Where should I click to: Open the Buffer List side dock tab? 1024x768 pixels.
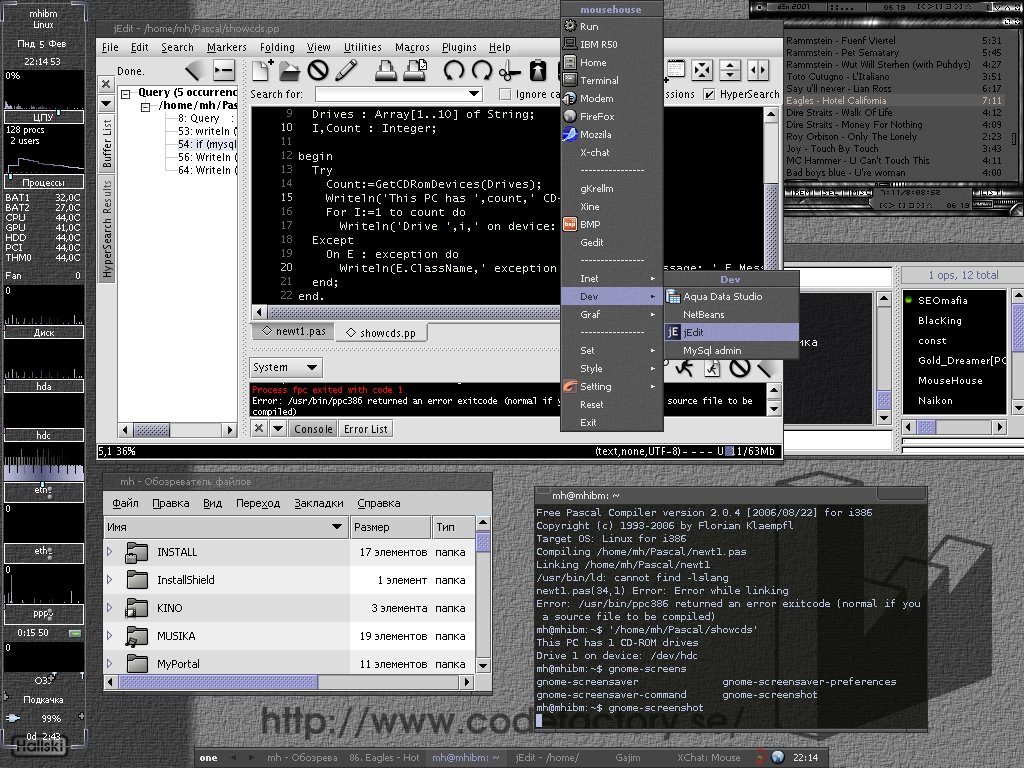pos(107,144)
